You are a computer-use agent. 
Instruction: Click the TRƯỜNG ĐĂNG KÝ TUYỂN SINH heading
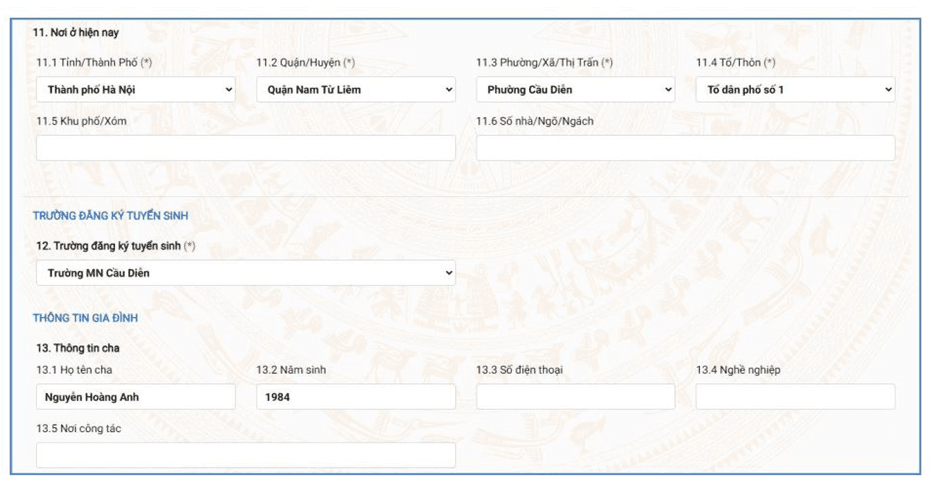pos(111,216)
